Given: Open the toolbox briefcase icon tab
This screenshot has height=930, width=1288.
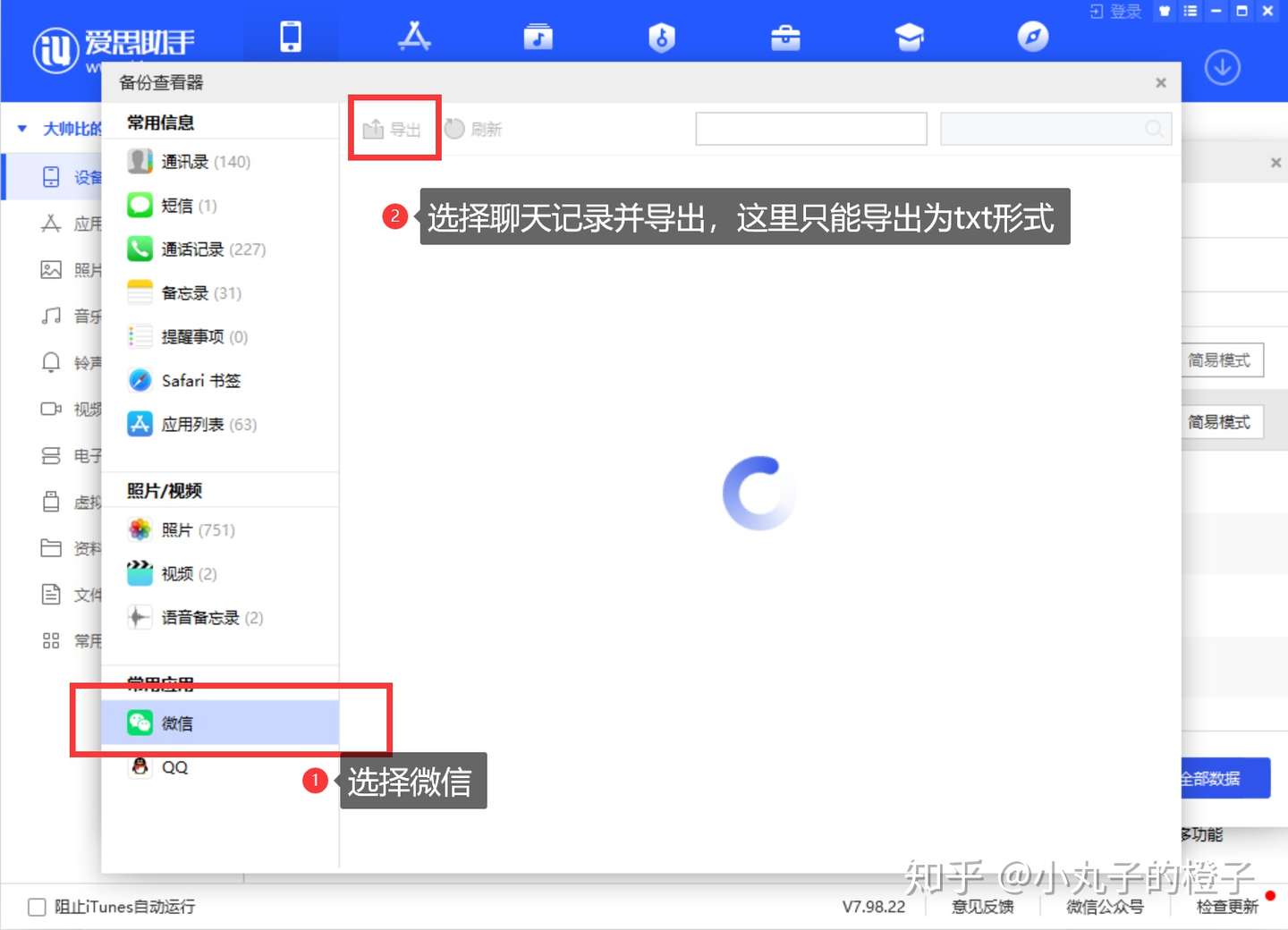Looking at the screenshot, I should click(x=785, y=38).
